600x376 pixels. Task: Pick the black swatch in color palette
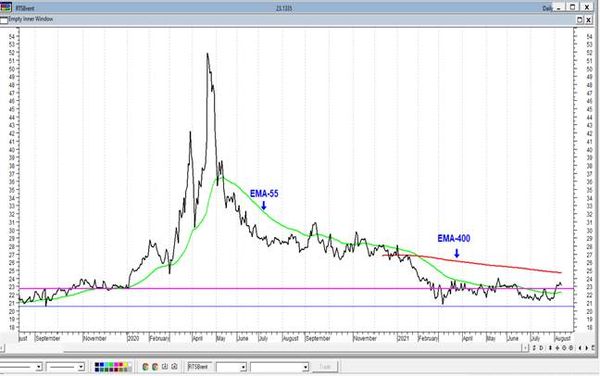click(97, 365)
